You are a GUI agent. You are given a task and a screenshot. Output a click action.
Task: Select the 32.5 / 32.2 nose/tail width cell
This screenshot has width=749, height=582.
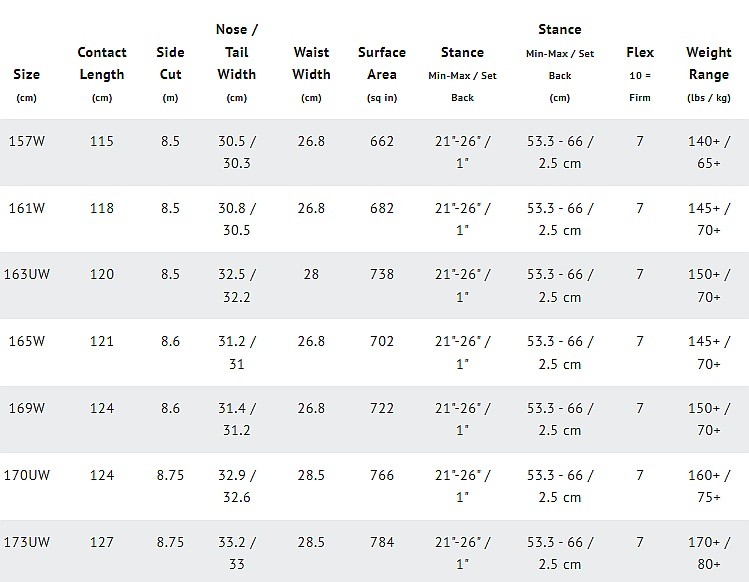tap(237, 285)
